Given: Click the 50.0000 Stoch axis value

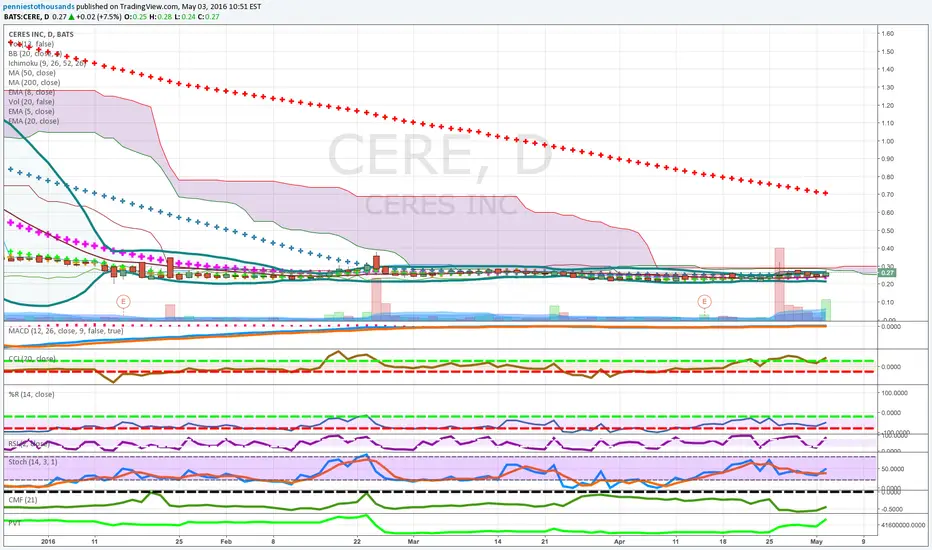Looking at the screenshot, I should pyautogui.click(x=893, y=469).
